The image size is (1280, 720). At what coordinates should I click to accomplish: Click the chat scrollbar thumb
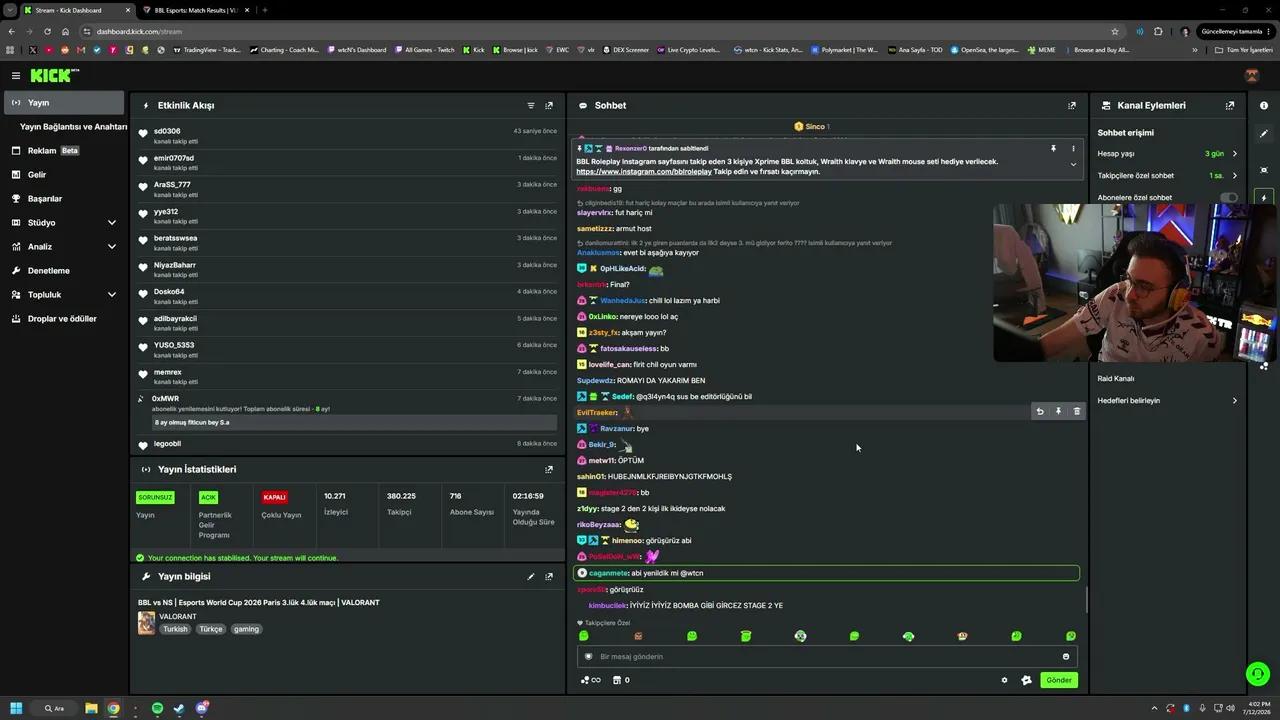[1087, 600]
